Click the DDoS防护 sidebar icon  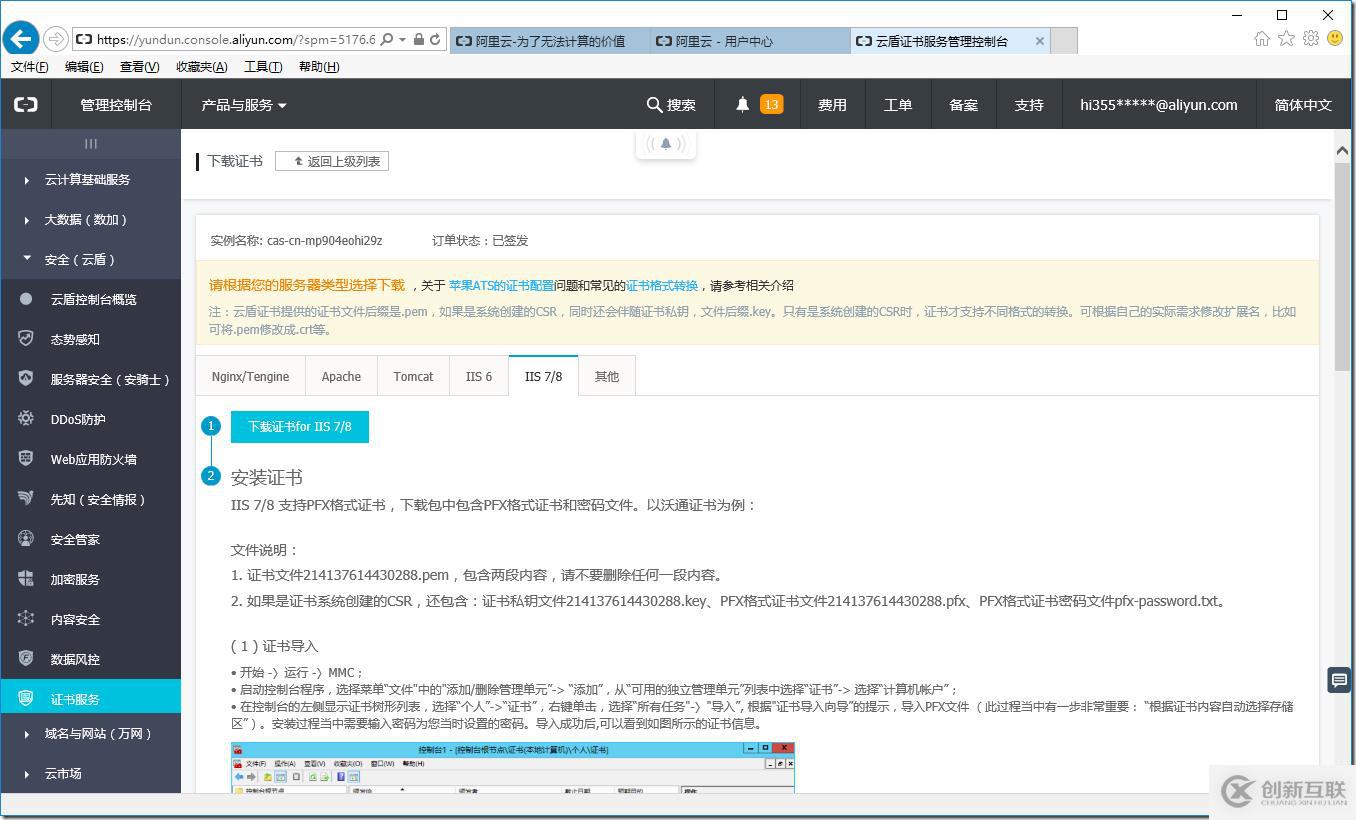(x=27, y=419)
